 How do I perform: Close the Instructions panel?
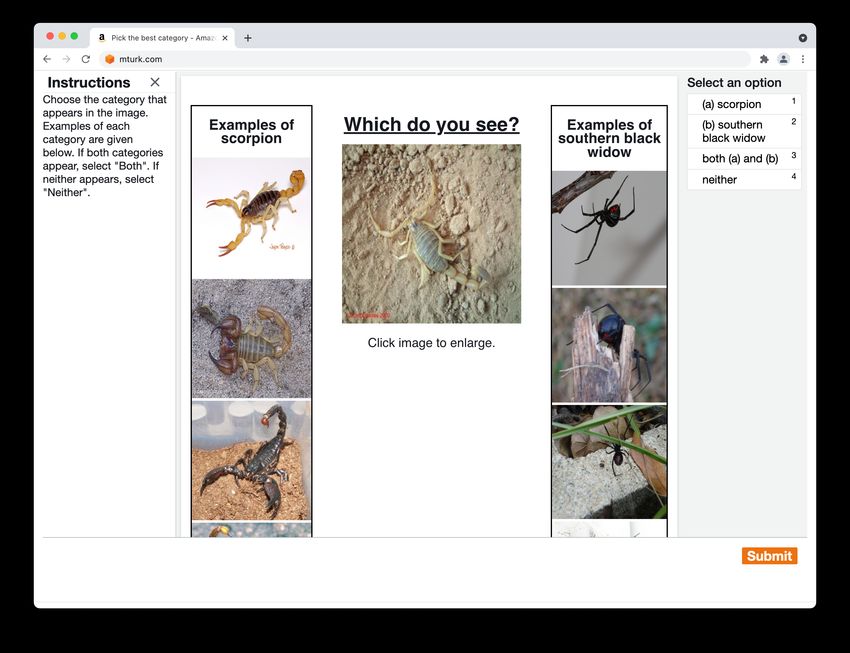155,82
